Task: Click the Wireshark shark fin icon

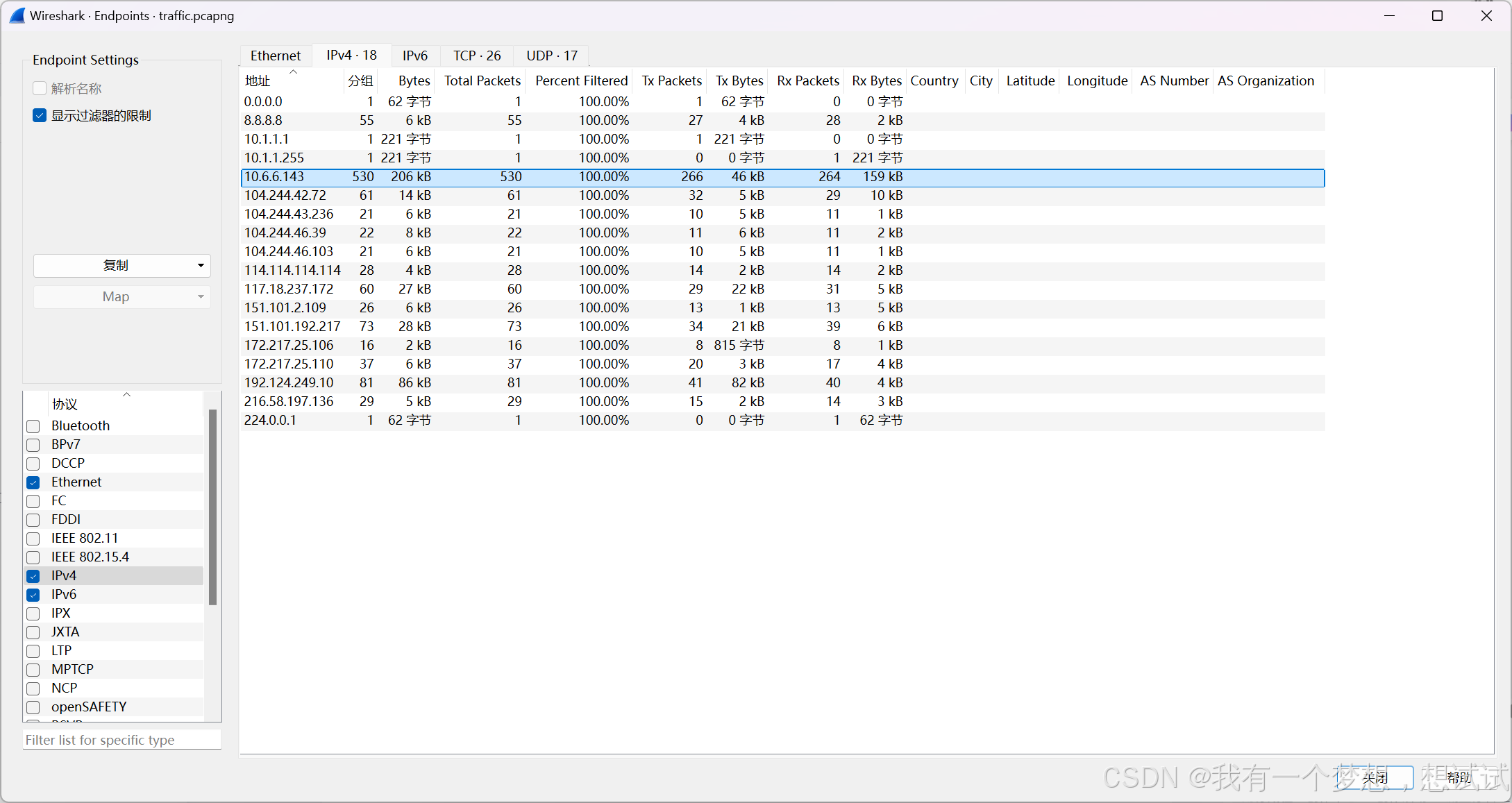Action: coord(17,15)
